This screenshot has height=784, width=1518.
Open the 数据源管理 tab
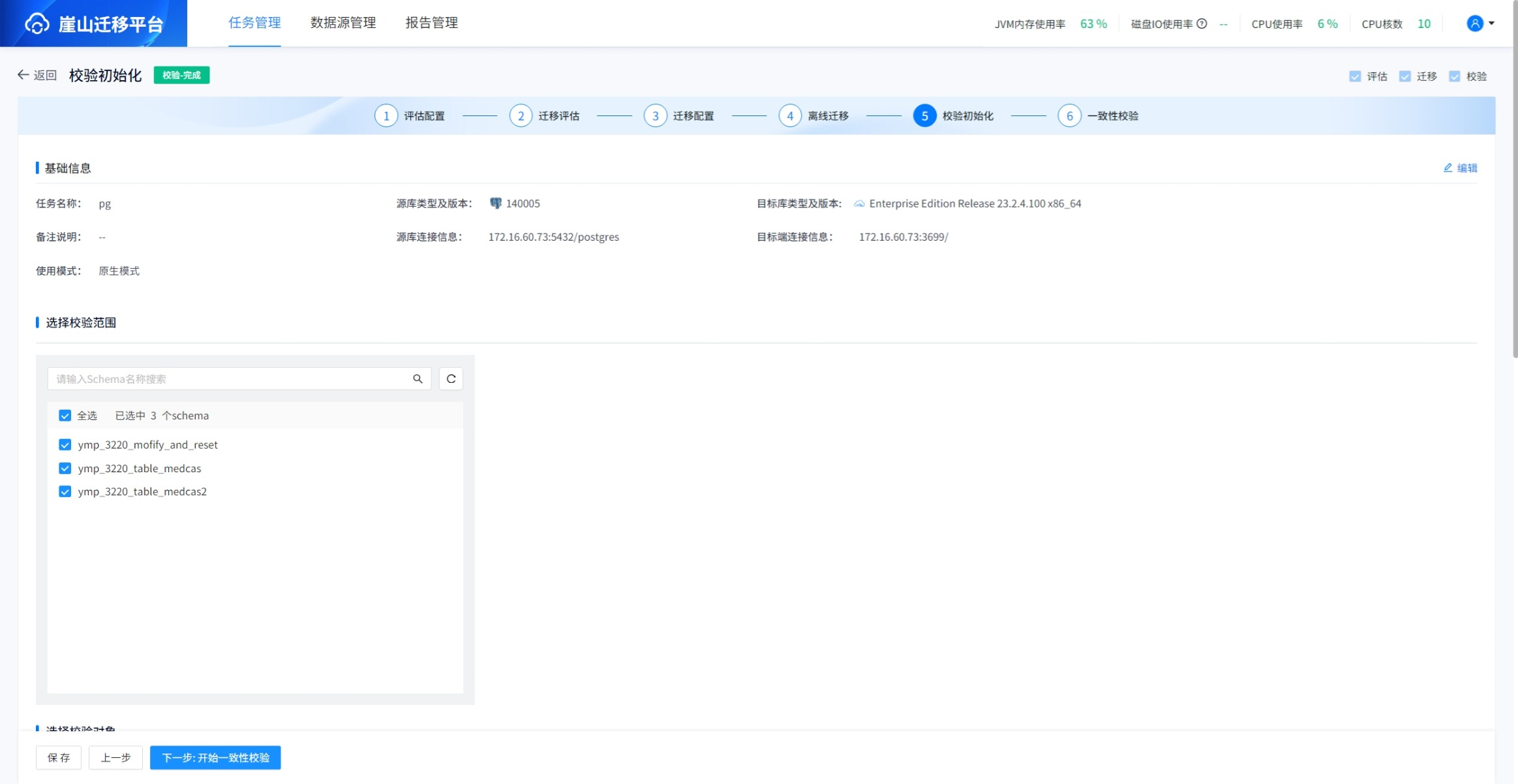pos(343,23)
